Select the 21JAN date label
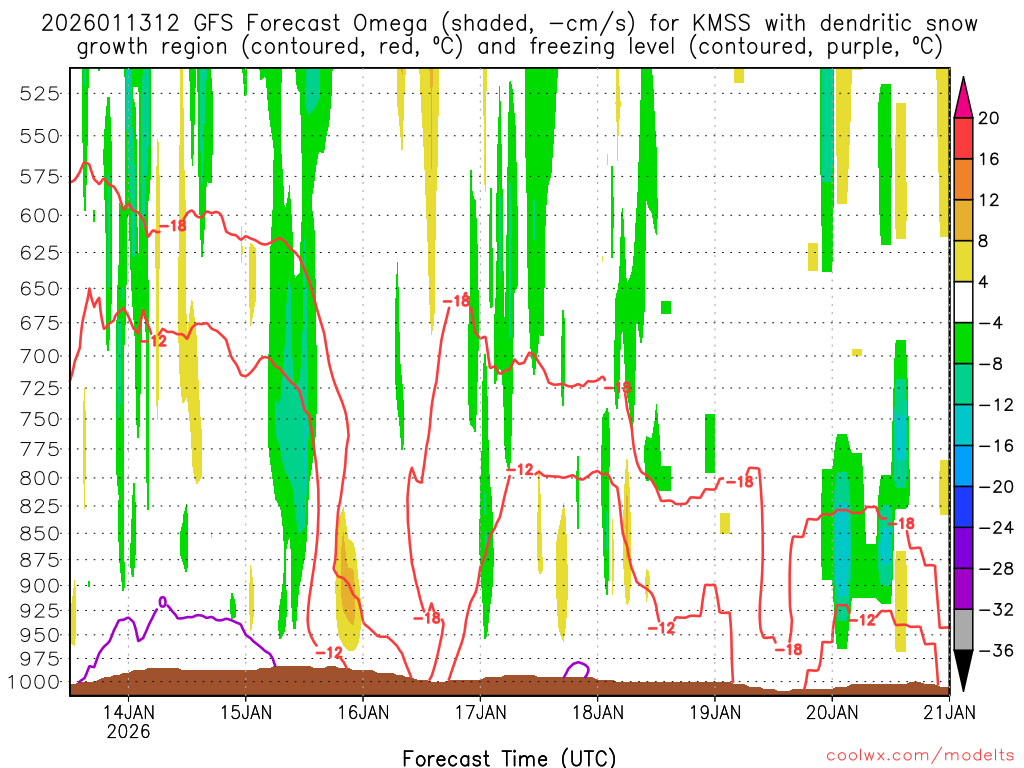This screenshot has width=1024, height=768. coord(950,712)
